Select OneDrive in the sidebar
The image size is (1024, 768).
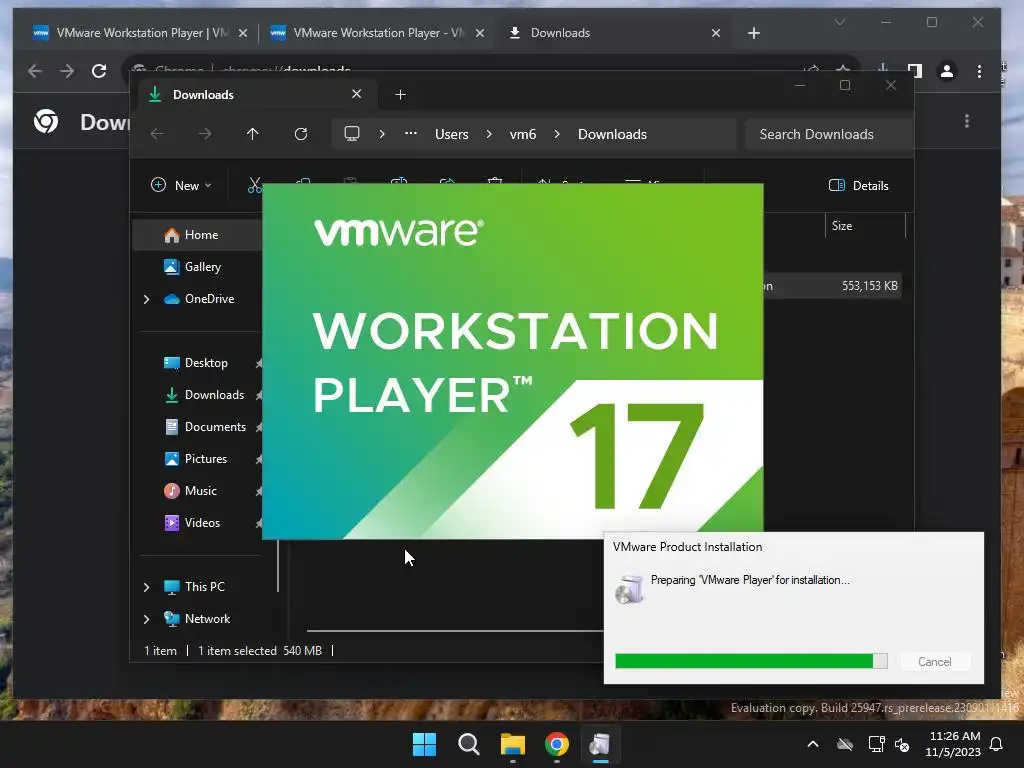[209, 298]
